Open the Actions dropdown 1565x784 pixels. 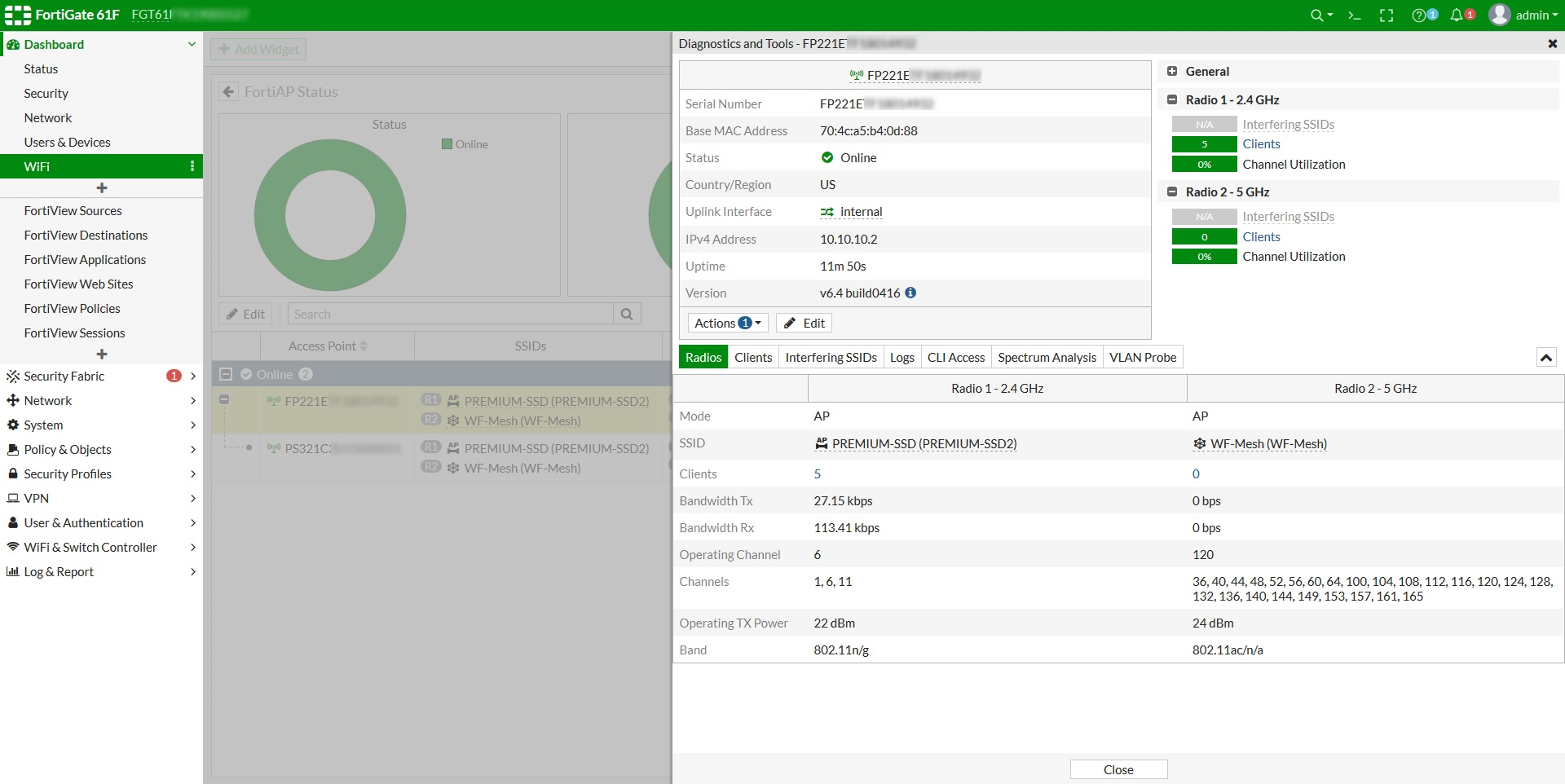coord(726,323)
